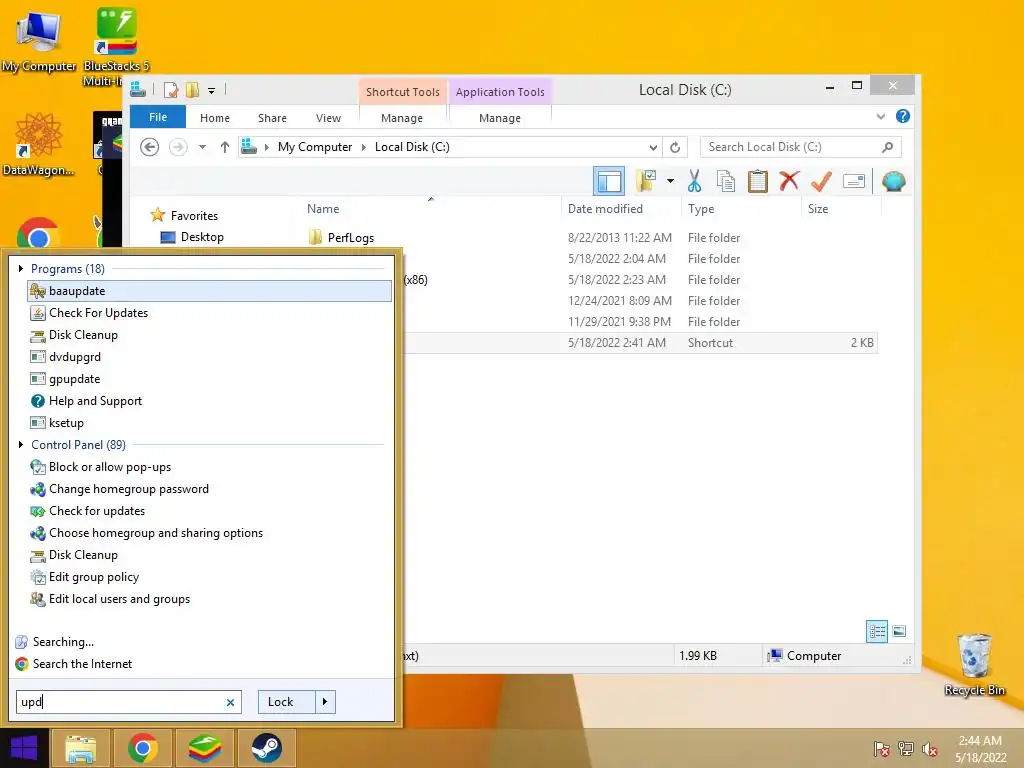The height and width of the screenshot is (768, 1024).
Task: Clear the start menu search box
Action: [230, 702]
